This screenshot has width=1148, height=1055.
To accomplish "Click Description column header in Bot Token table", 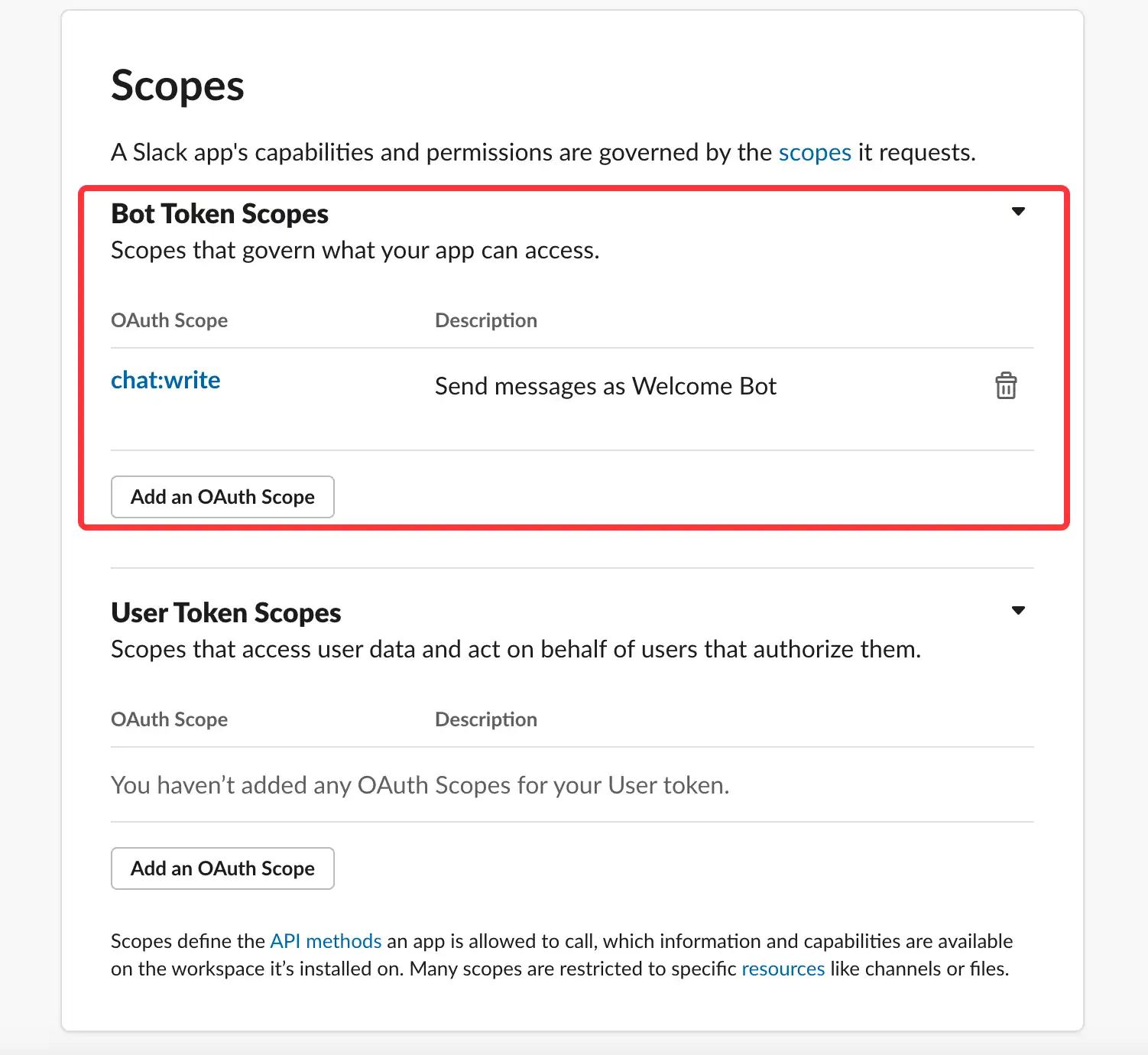I will tap(486, 320).
